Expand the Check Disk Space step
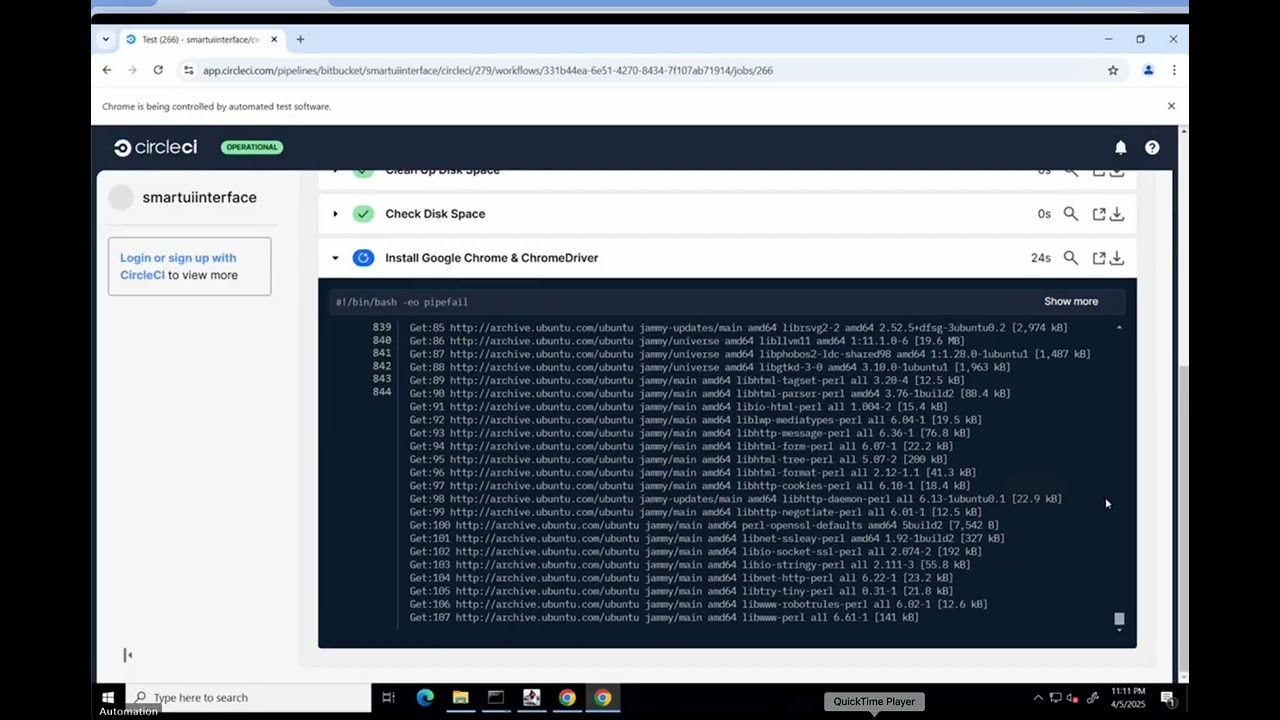1280x720 pixels. [335, 214]
